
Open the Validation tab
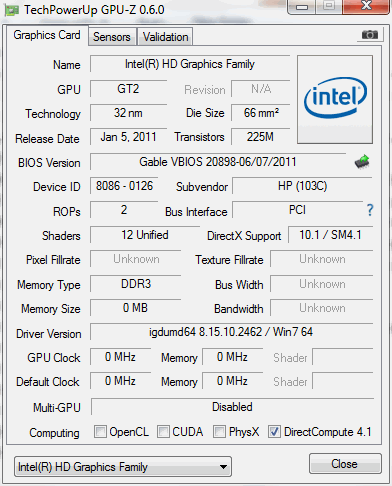coord(165,37)
